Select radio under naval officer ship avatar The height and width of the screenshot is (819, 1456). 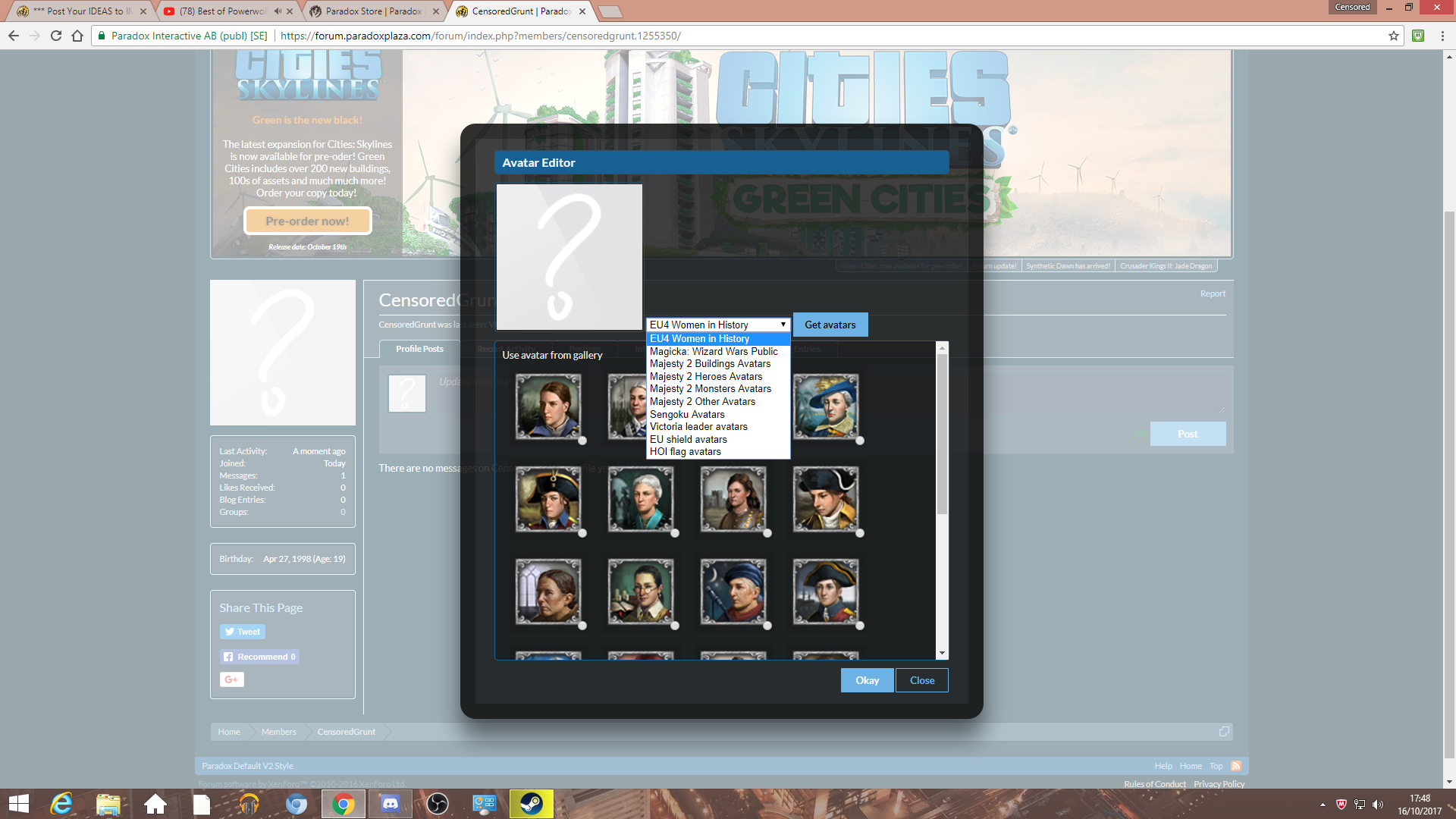coord(860,626)
